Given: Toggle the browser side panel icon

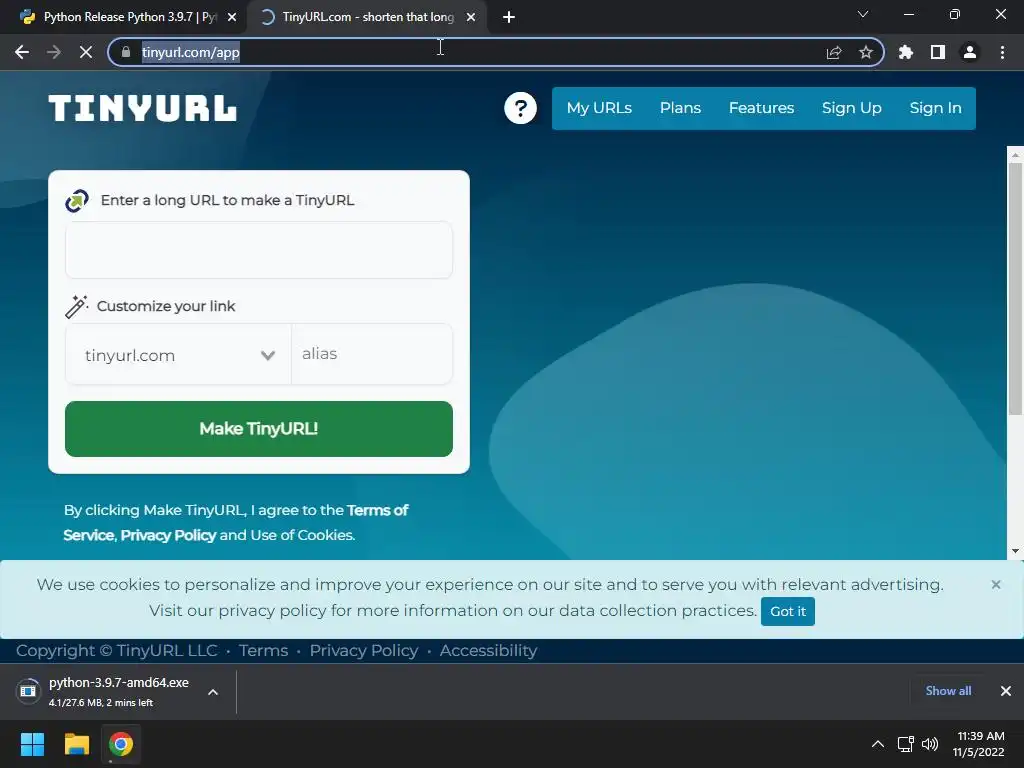Looking at the screenshot, I should coord(938,52).
